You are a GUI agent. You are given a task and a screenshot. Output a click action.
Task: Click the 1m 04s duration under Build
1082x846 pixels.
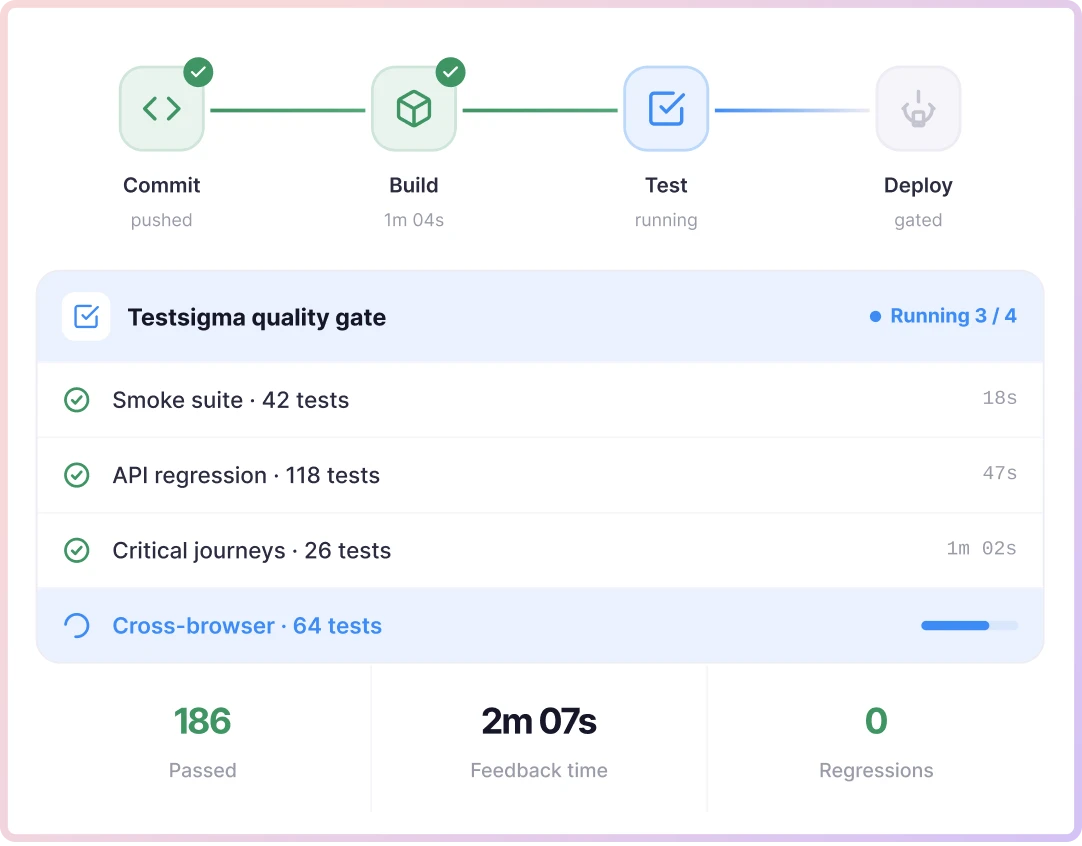click(x=414, y=219)
